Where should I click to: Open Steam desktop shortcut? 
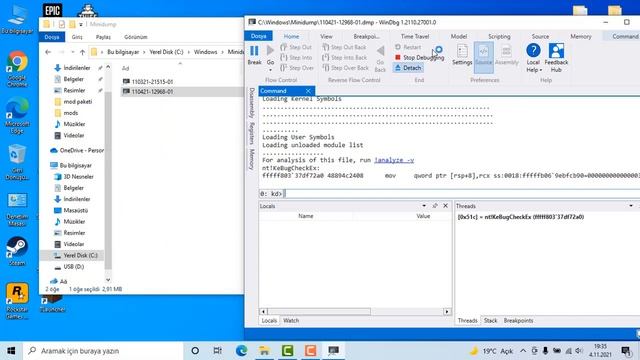coord(17,251)
